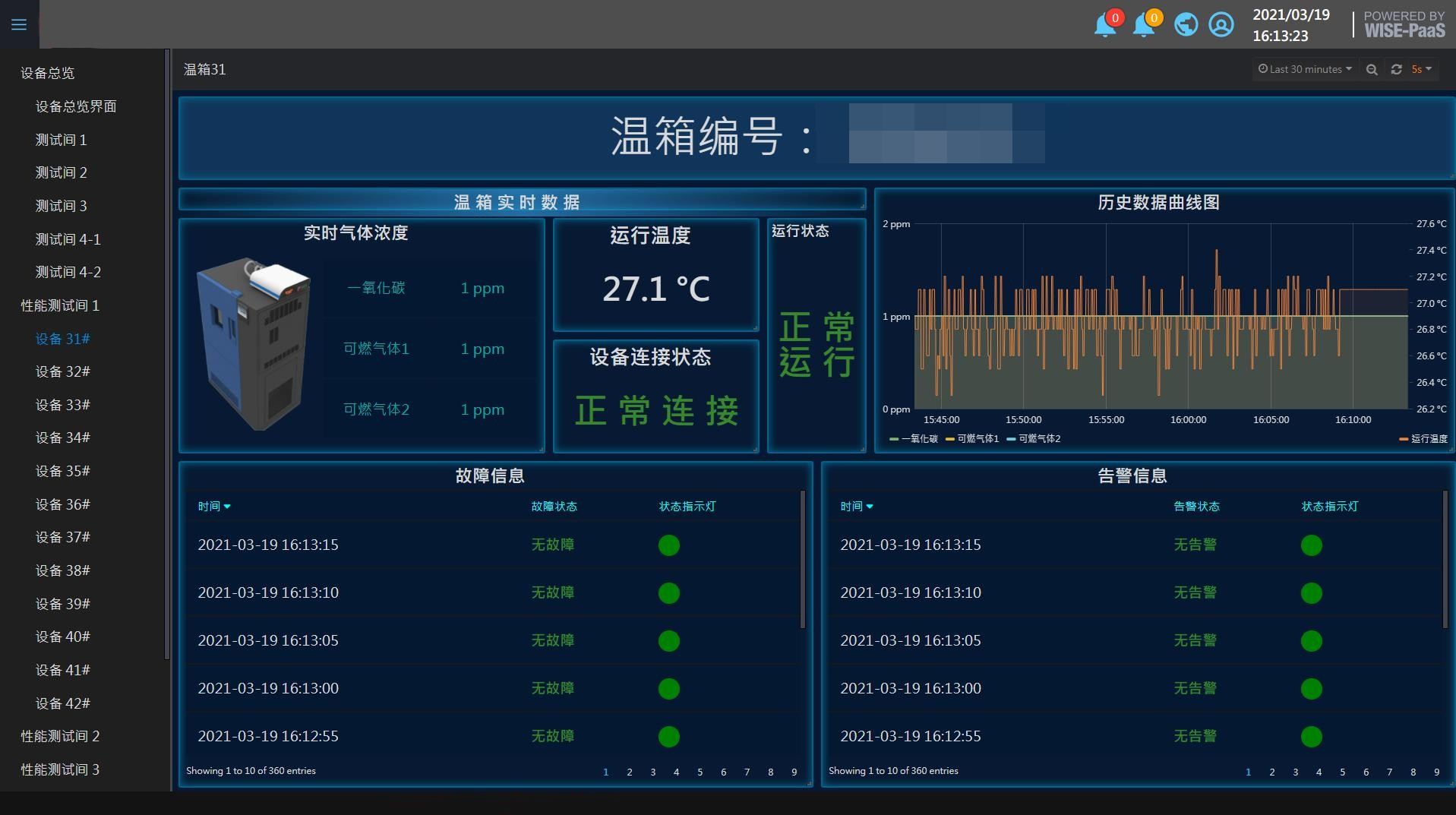Click the 故障信息 table scrollbar
This screenshot has height=815, width=1456.
(x=803, y=560)
